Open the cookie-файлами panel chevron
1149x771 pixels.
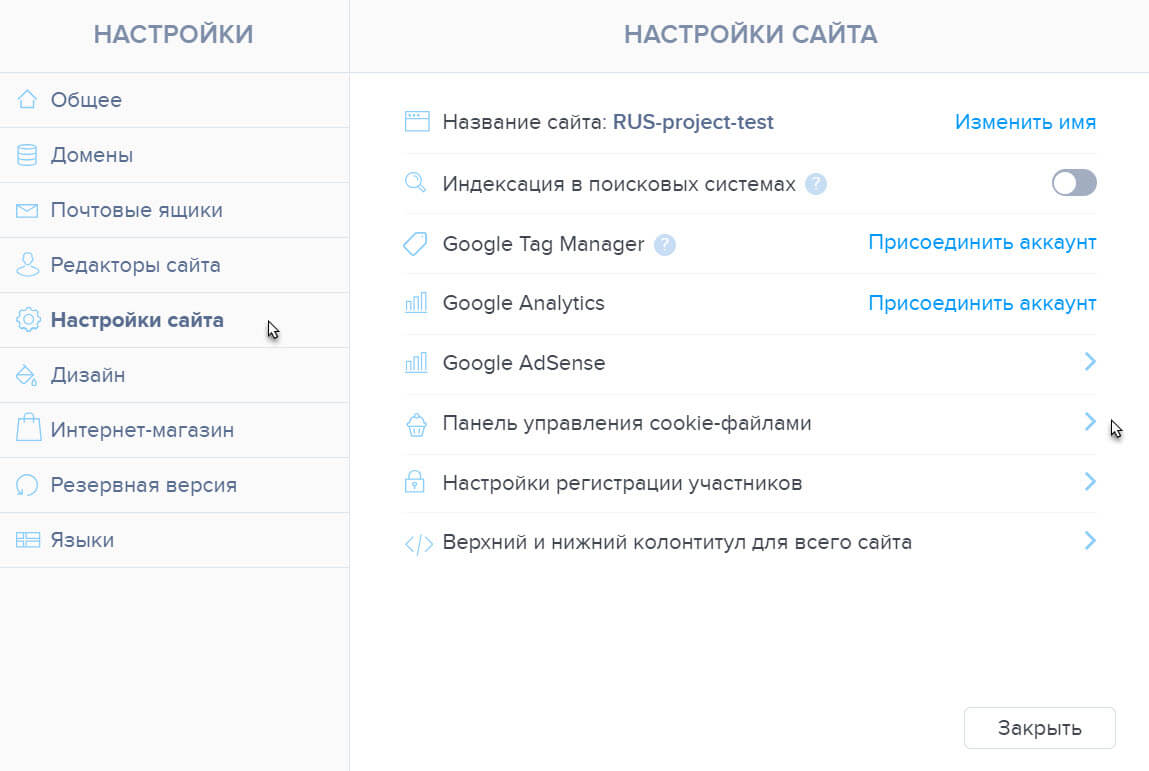(x=1090, y=421)
